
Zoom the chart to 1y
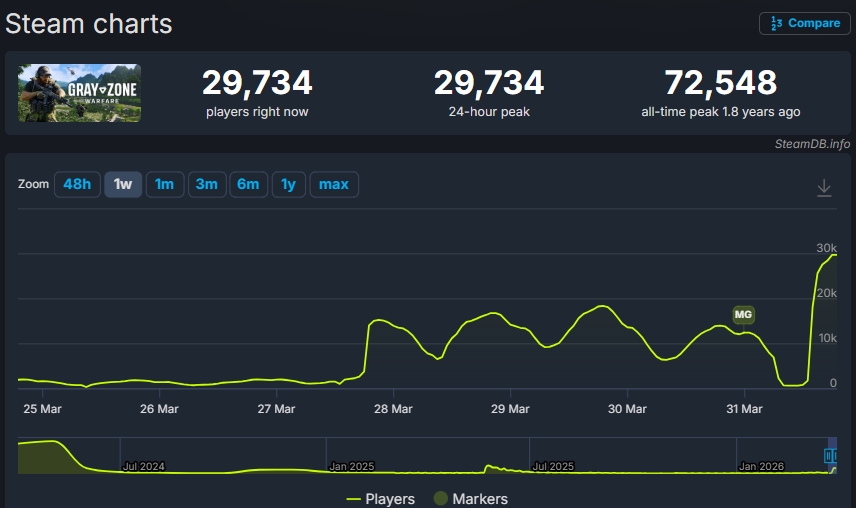coord(288,184)
